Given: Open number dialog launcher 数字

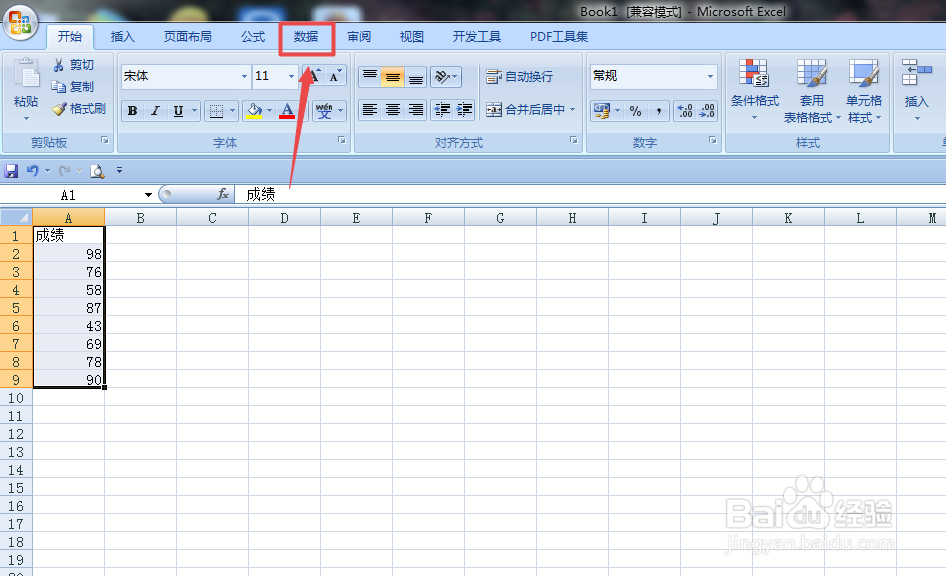Looking at the screenshot, I should pyautogui.click(x=713, y=141).
